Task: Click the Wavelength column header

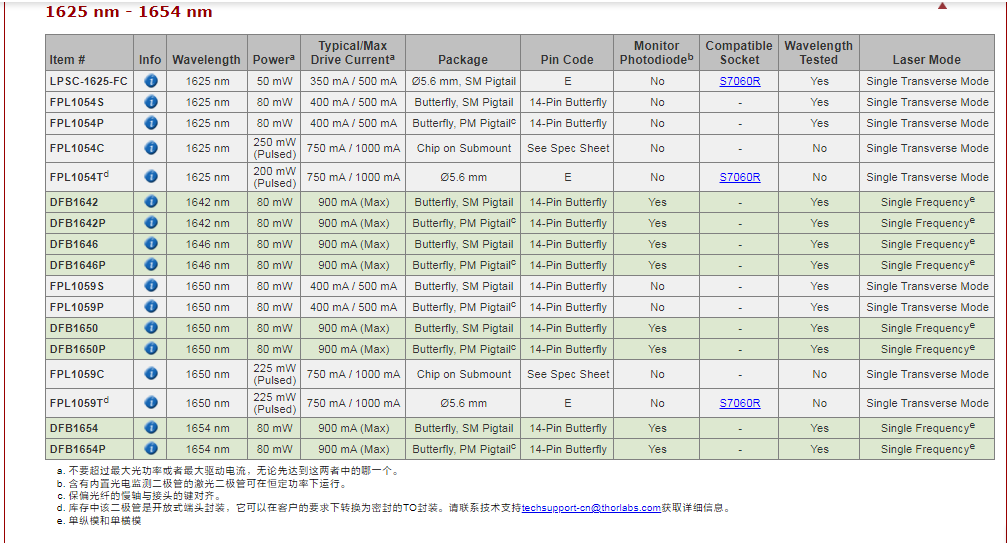Action: pos(206,60)
